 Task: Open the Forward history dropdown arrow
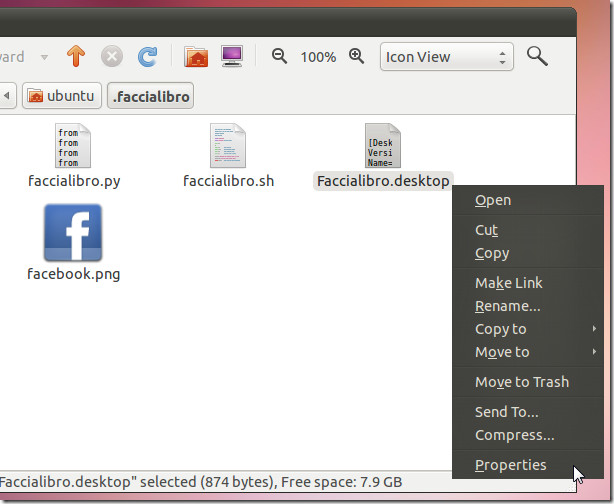click(x=44, y=57)
